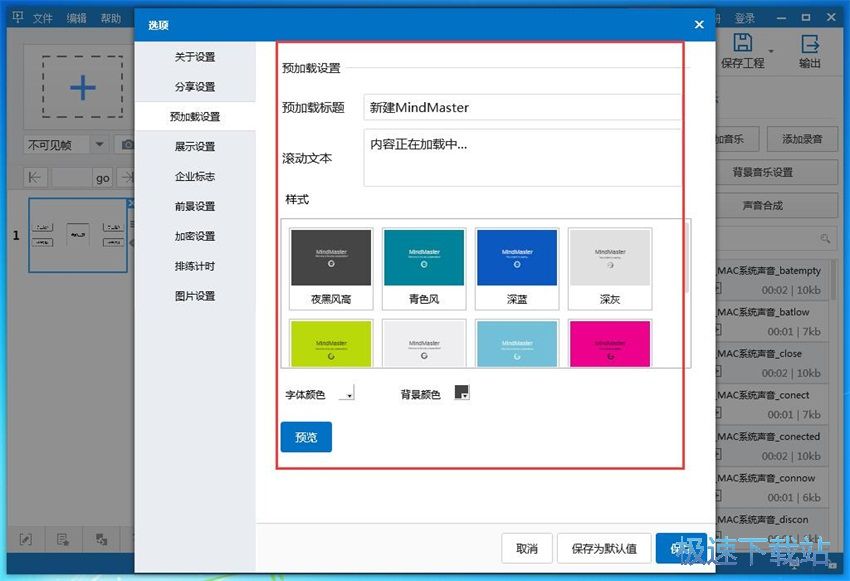Click the blue 预览 preview button

click(x=306, y=437)
